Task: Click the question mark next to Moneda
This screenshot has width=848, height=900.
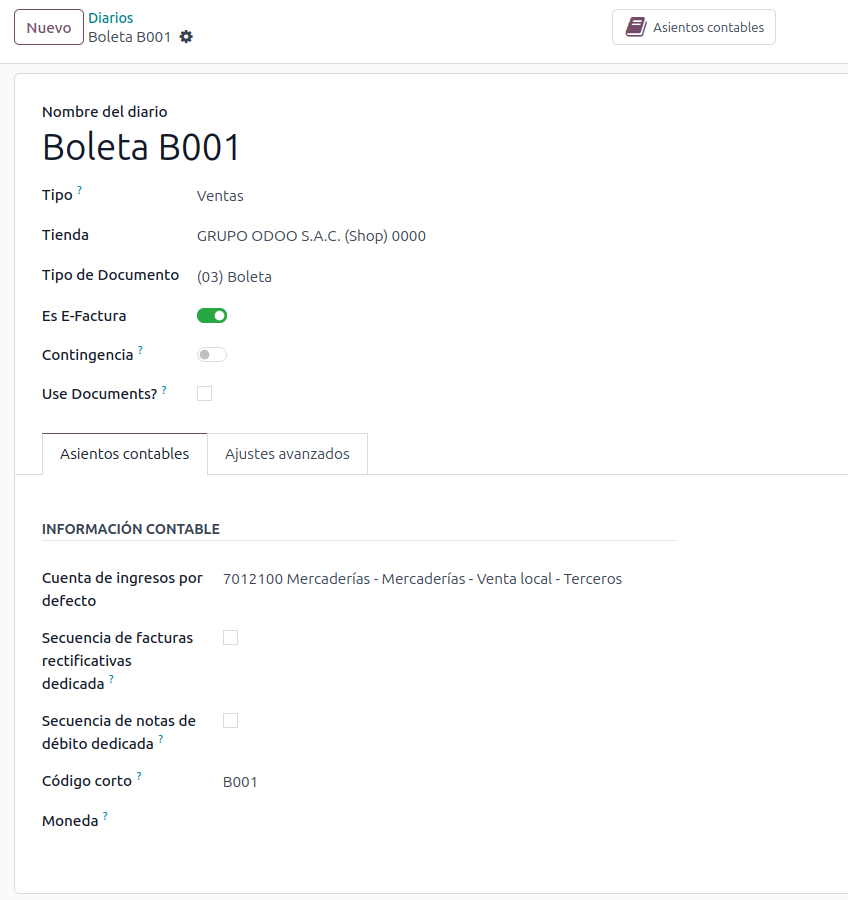Action: click(105, 816)
